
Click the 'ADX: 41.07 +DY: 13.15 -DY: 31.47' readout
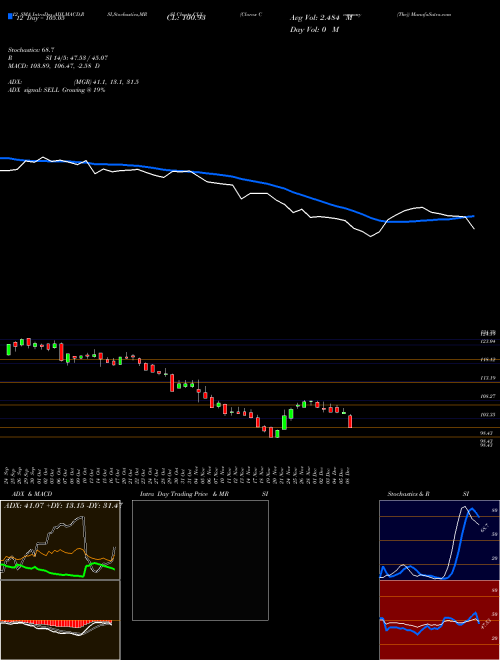click(63, 505)
